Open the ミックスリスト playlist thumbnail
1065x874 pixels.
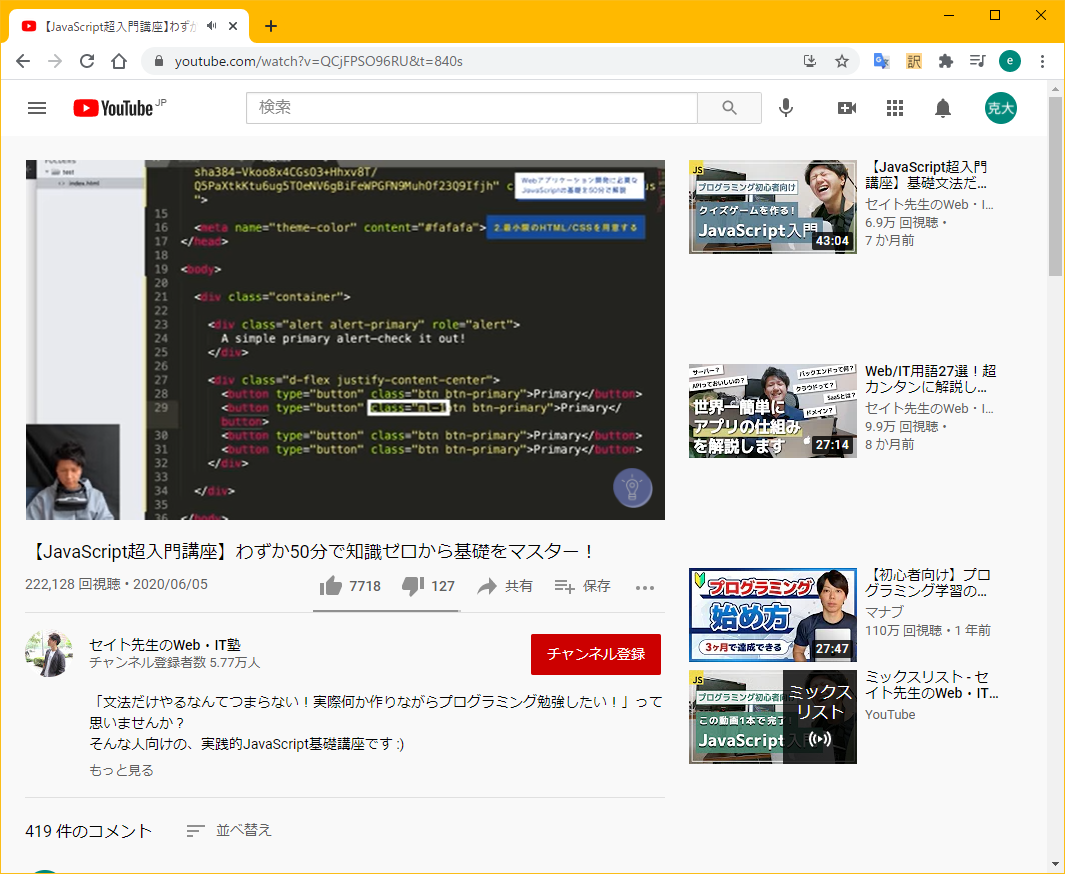click(x=773, y=717)
